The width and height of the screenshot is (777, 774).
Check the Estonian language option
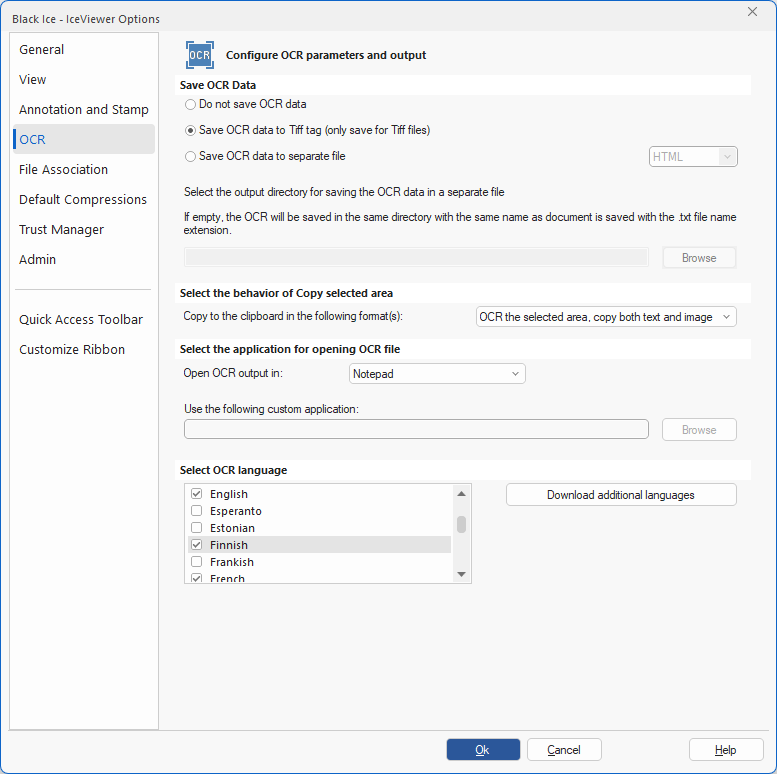(197, 528)
